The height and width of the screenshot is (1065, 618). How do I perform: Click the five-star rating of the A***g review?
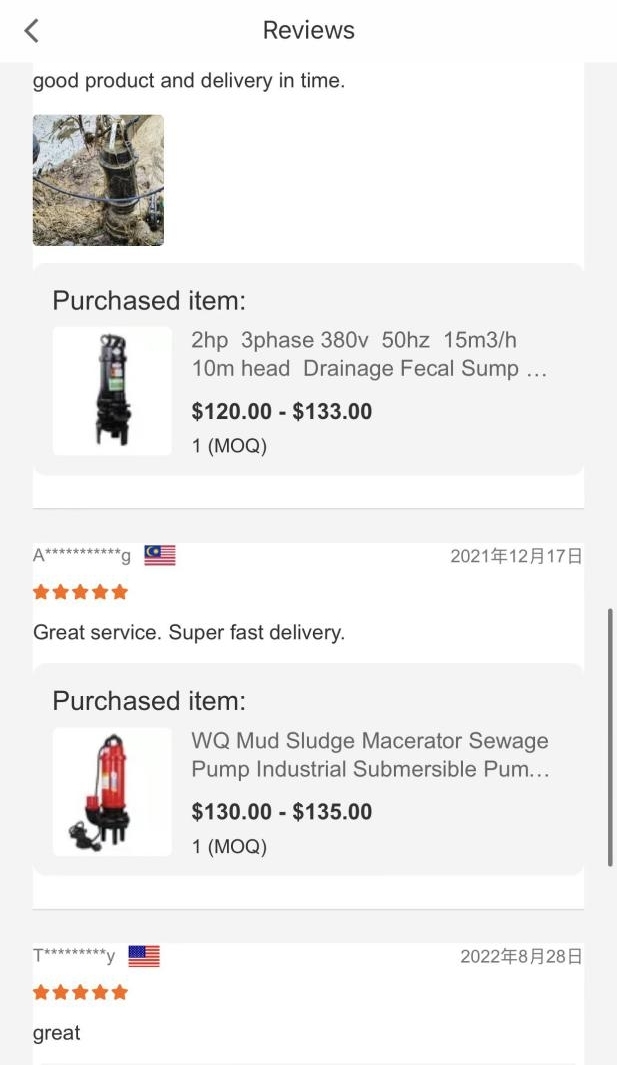pos(80,592)
